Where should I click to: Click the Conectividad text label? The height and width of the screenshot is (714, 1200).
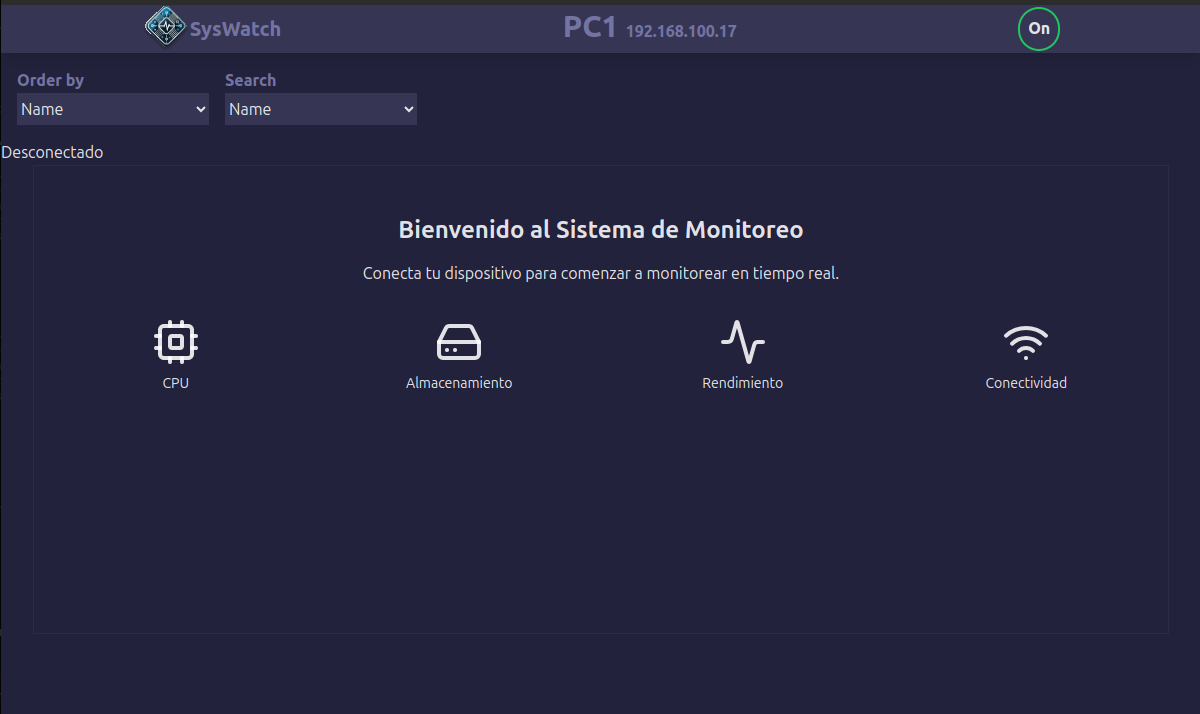point(1026,383)
